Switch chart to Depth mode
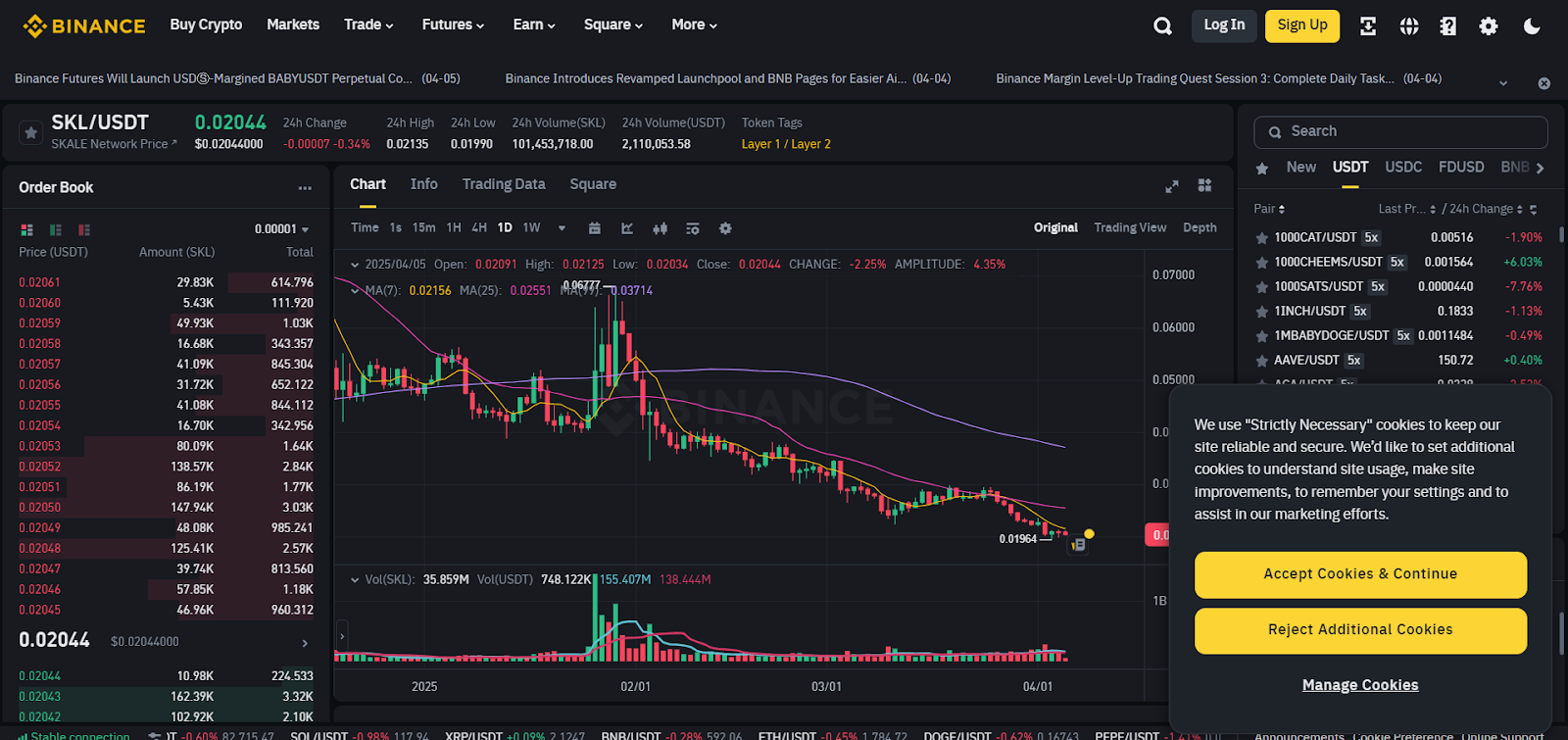This screenshot has width=1568, height=740. [x=1200, y=227]
